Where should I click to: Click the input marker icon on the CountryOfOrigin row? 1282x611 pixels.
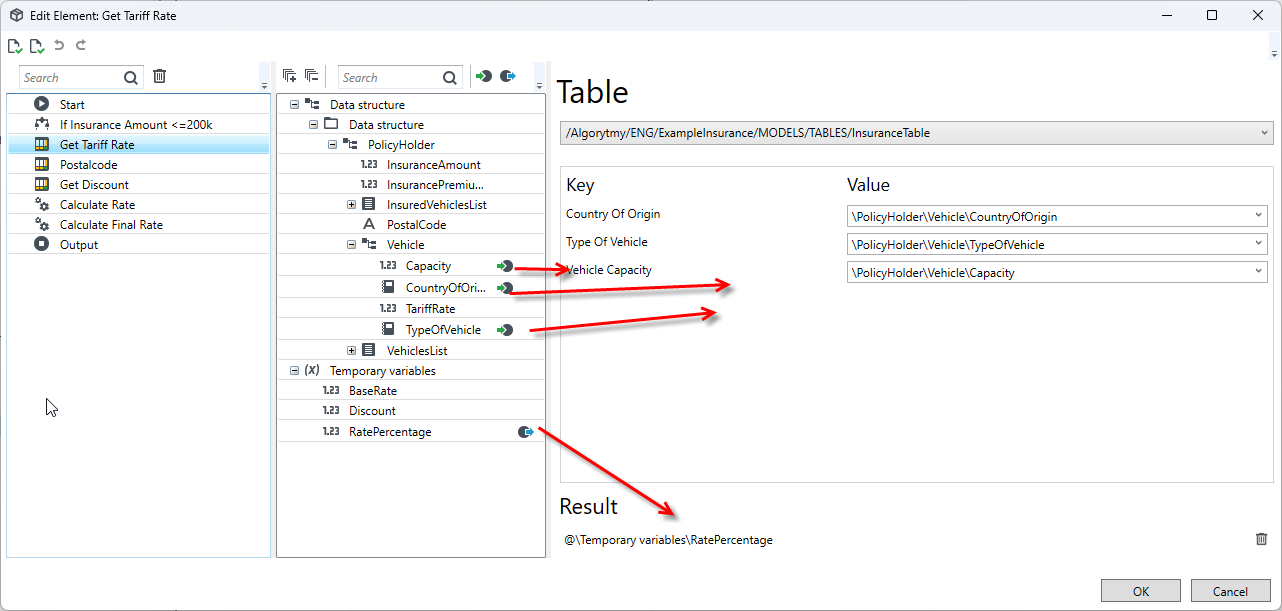click(505, 288)
